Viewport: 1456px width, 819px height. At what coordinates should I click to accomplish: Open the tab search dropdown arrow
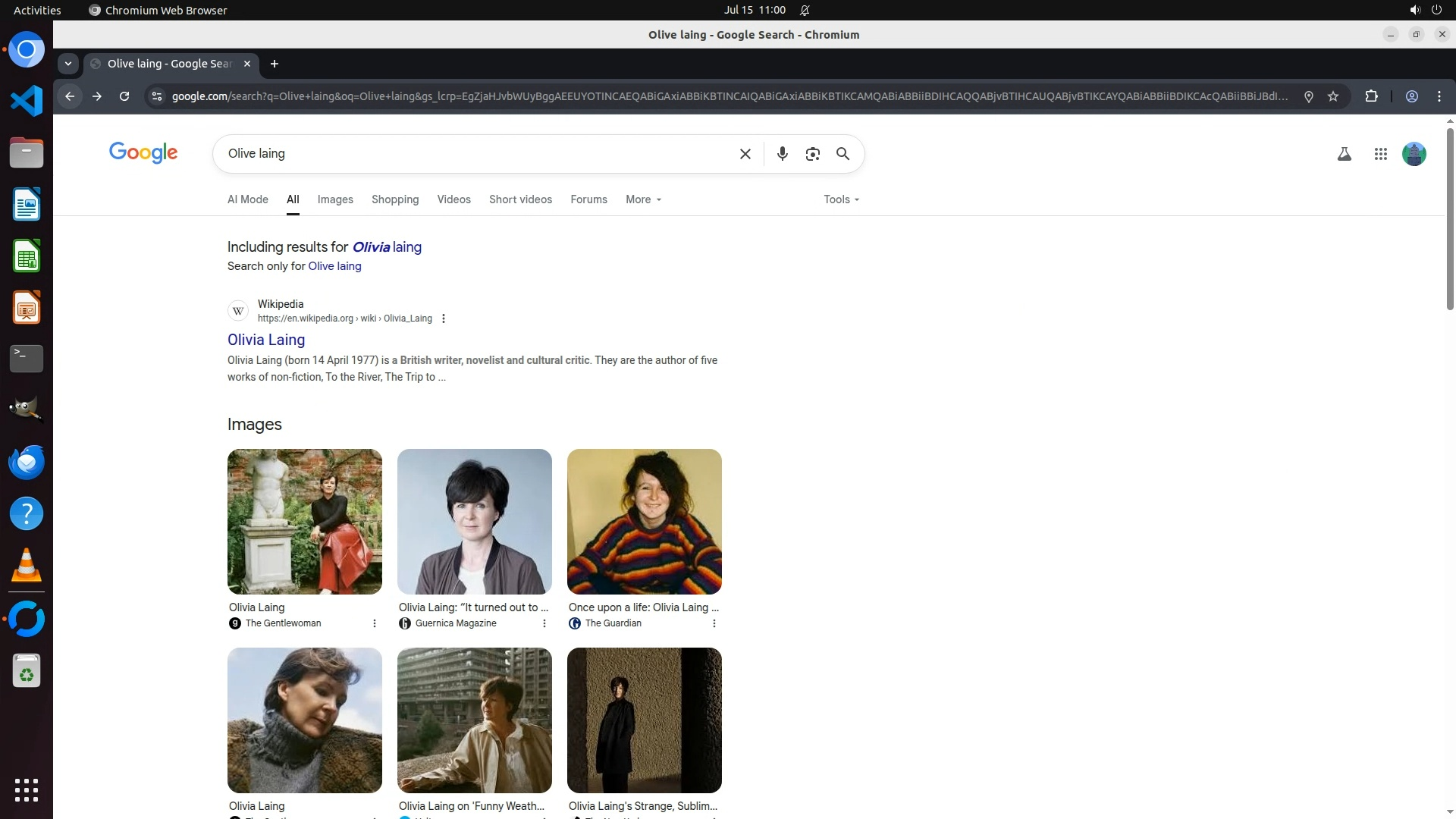tap(68, 64)
